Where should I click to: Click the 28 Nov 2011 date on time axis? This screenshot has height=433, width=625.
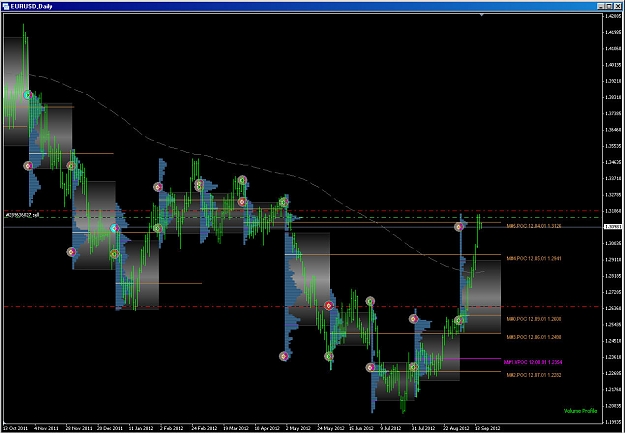point(77,428)
